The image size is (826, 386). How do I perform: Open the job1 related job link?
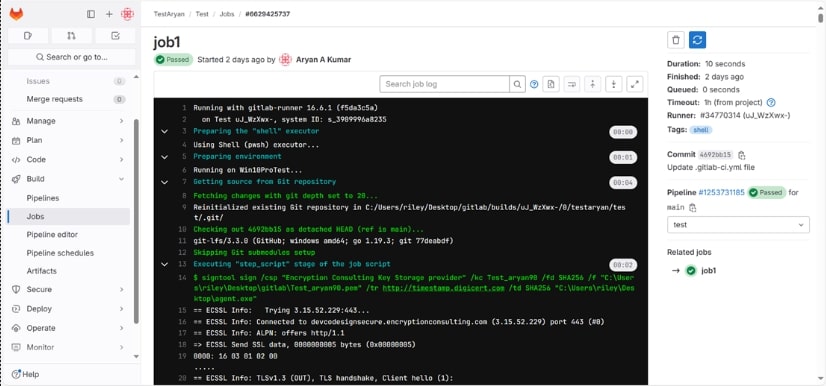tap(709, 271)
